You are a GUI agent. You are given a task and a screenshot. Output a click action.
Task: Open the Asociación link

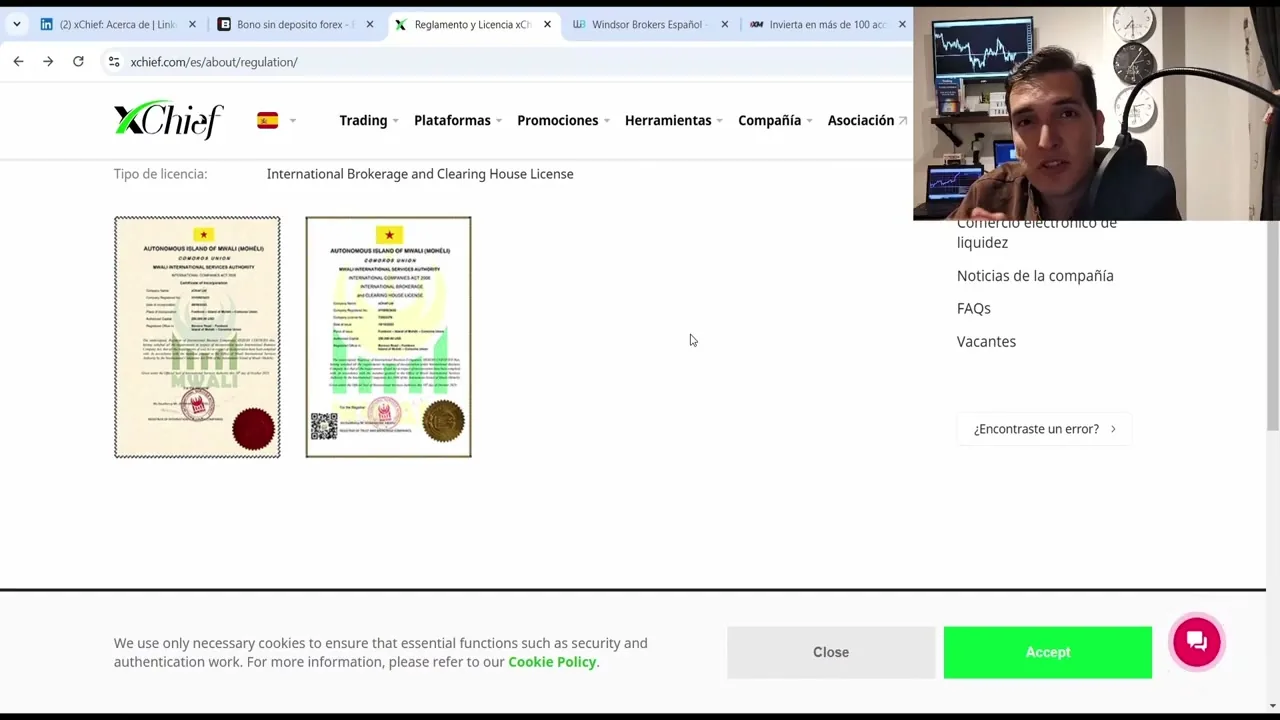867,120
